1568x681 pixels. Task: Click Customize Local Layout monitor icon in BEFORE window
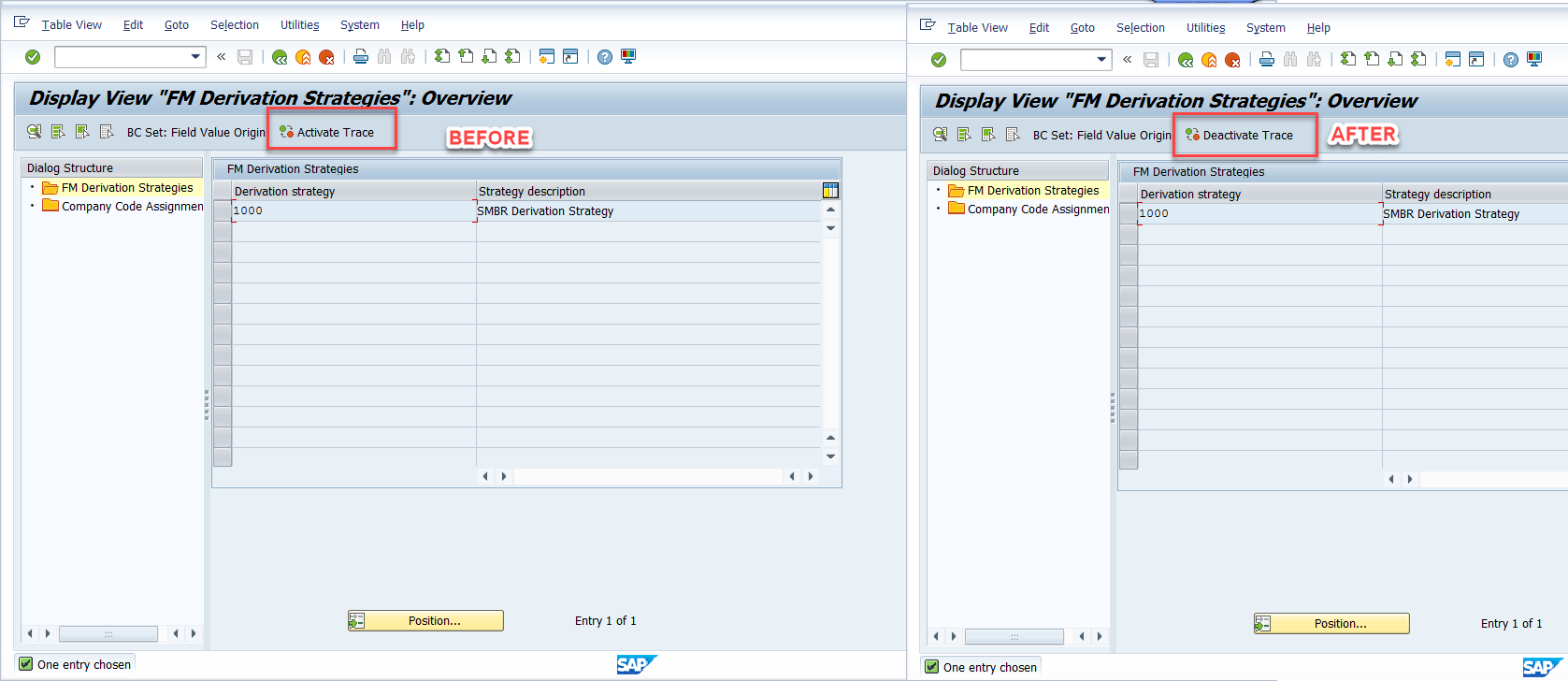point(628,57)
